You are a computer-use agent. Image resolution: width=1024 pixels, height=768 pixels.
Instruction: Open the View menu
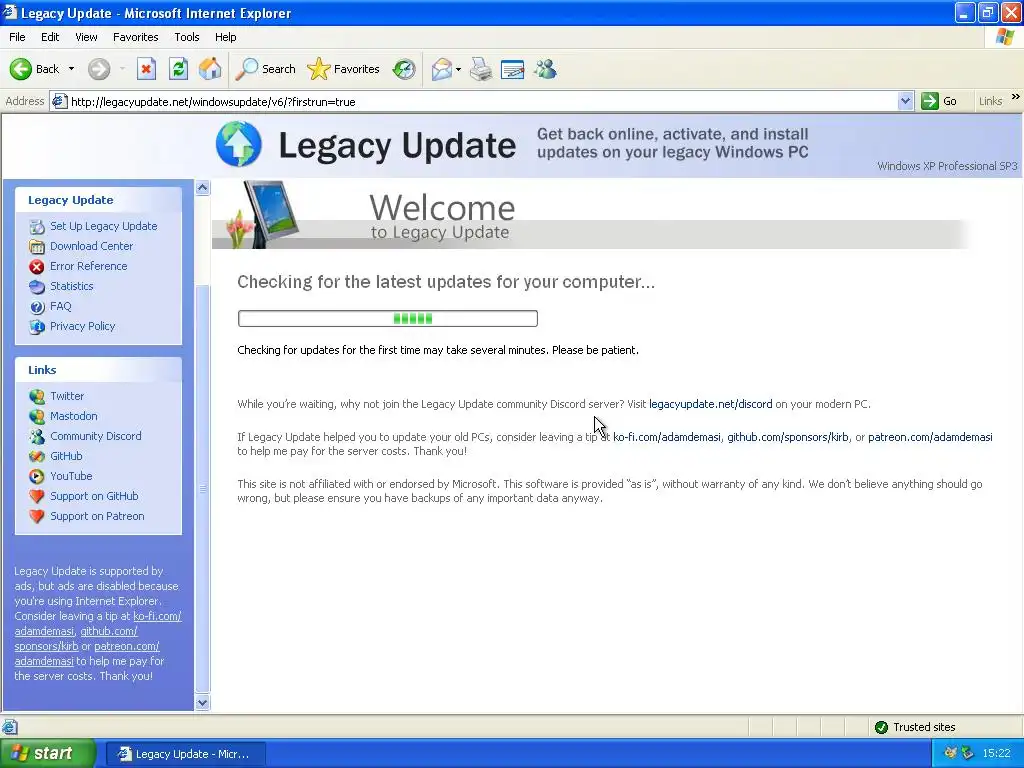coord(86,37)
